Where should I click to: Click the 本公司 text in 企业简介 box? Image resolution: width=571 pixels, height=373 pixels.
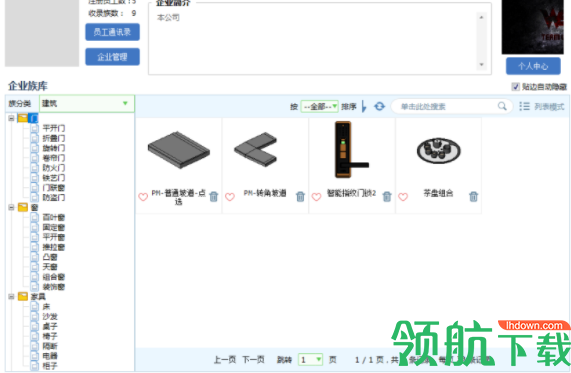pos(168,17)
